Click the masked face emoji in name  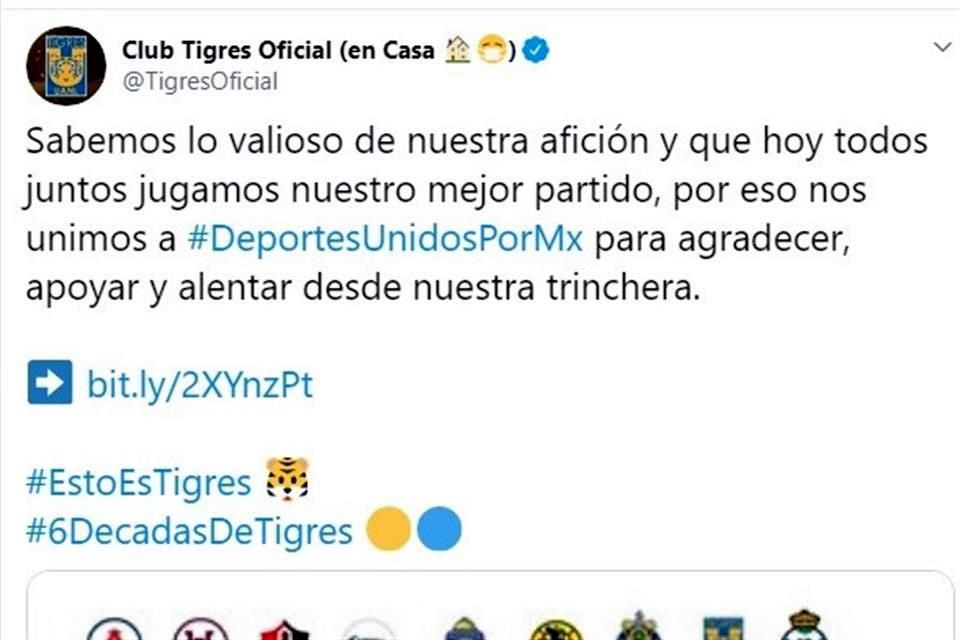[492, 50]
